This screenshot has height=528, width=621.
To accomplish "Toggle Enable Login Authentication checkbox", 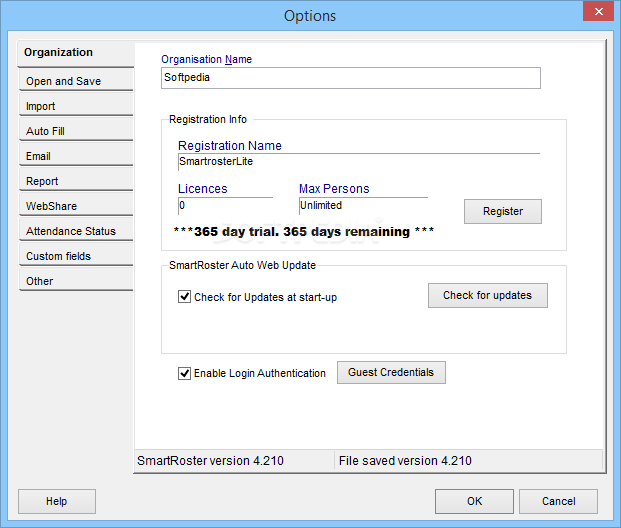I will point(184,373).
